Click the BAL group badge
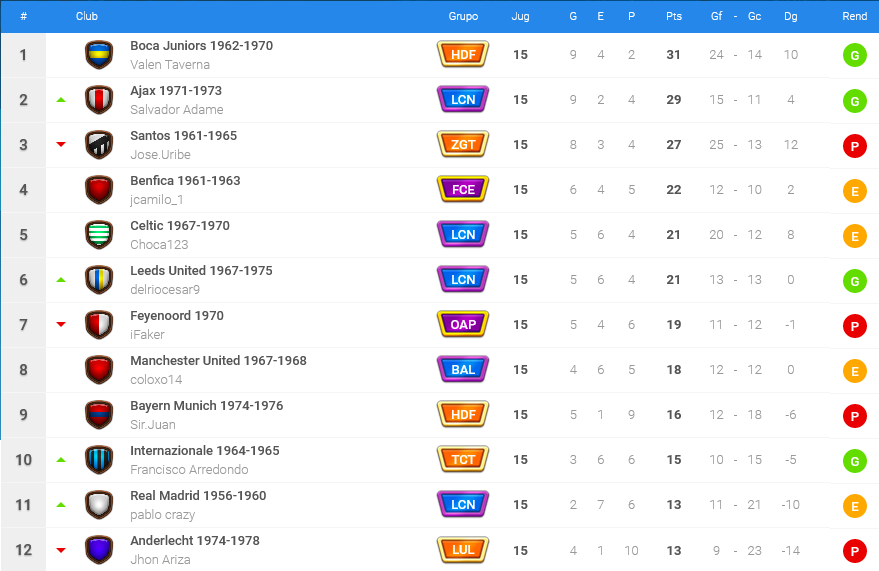Image resolution: width=879 pixels, height=571 pixels. coord(463,369)
